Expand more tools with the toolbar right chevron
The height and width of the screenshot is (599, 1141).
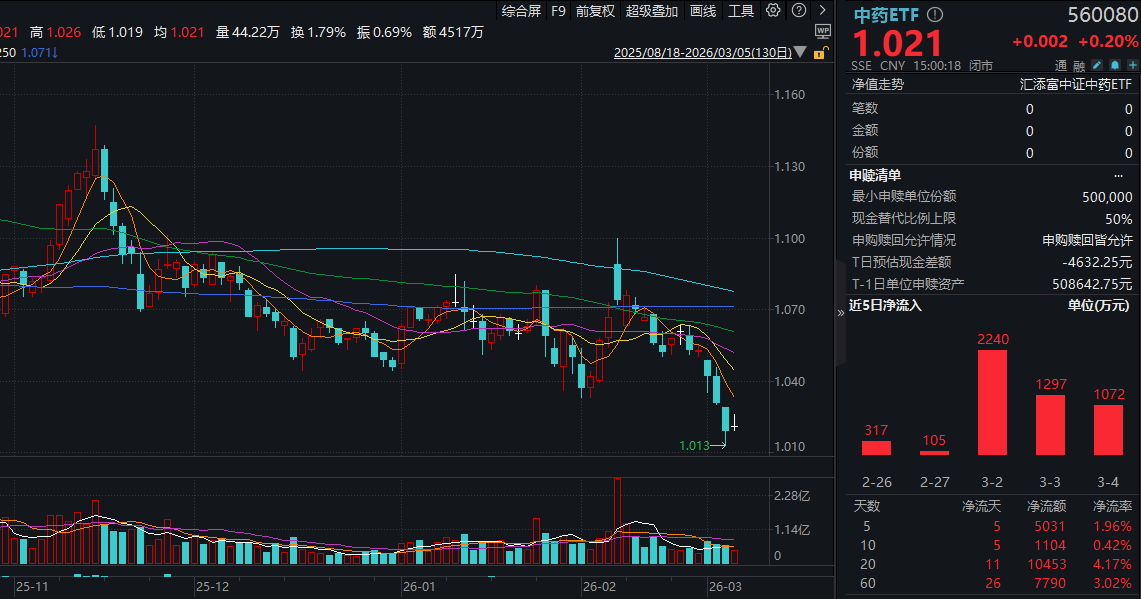[x=822, y=10]
